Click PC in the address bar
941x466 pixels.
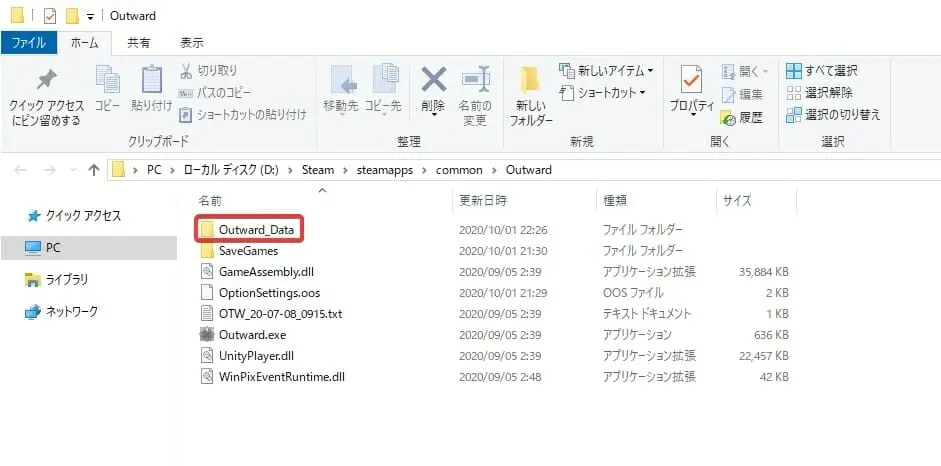pyautogui.click(x=154, y=170)
